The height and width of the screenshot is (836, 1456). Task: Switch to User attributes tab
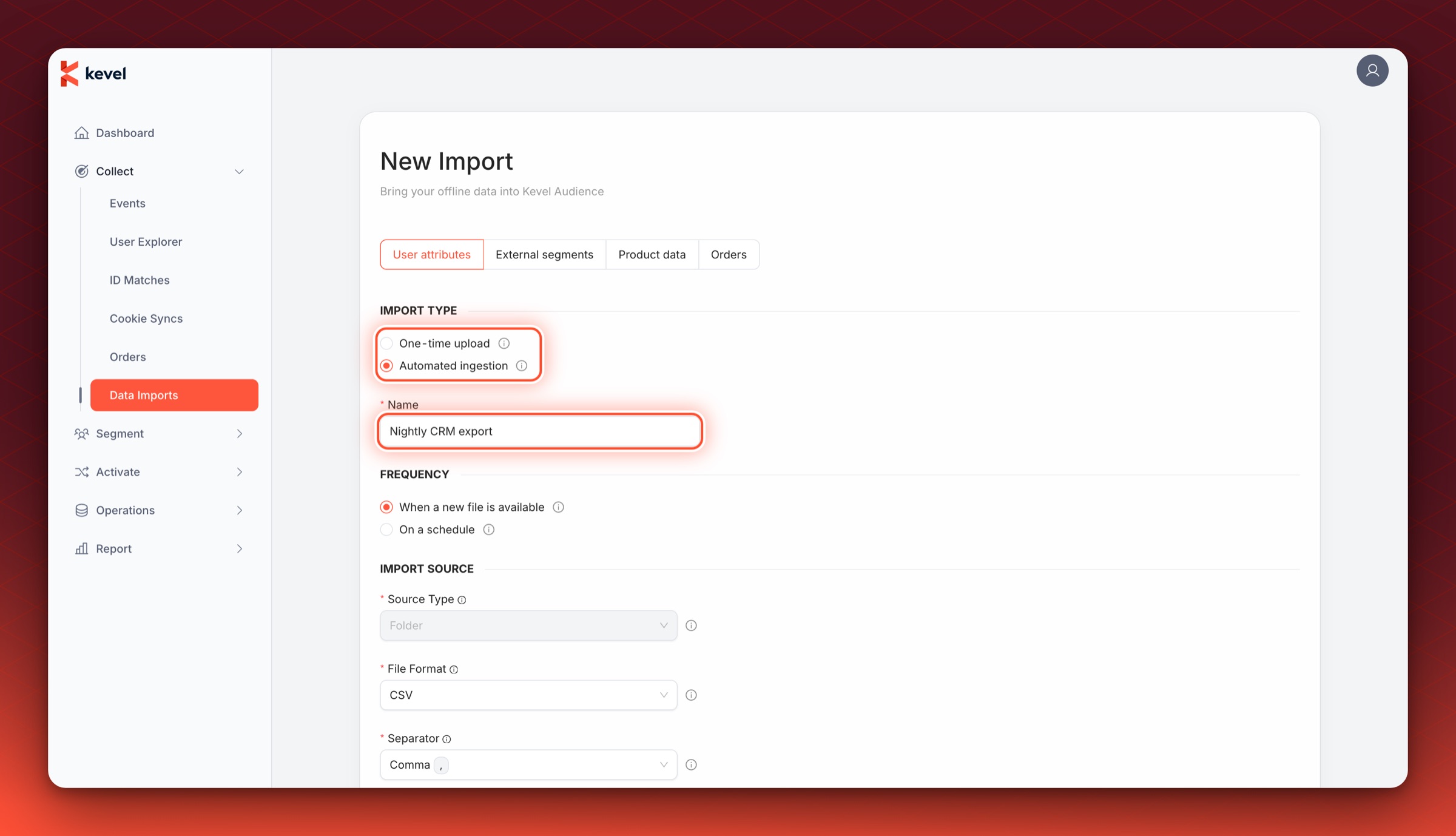coord(431,255)
